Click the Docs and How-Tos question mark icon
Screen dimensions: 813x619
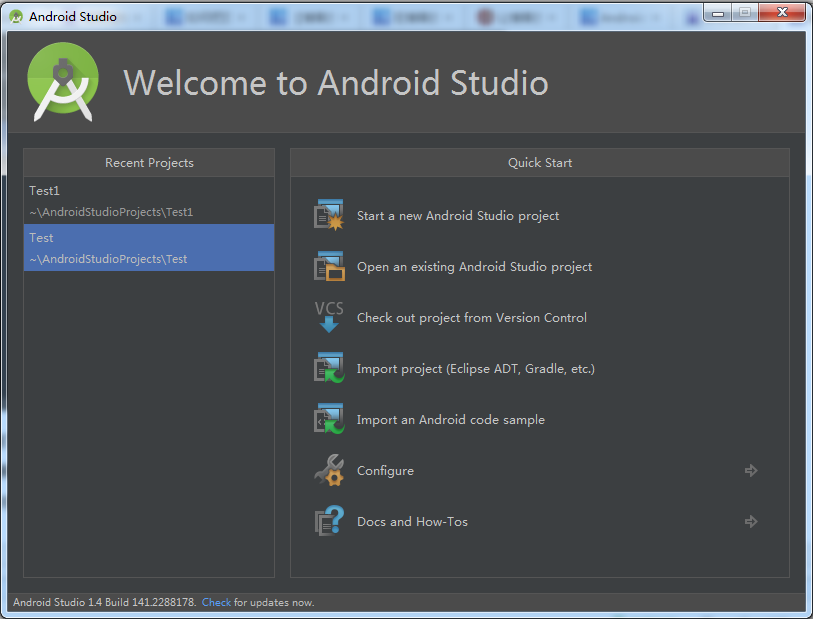[329, 522]
